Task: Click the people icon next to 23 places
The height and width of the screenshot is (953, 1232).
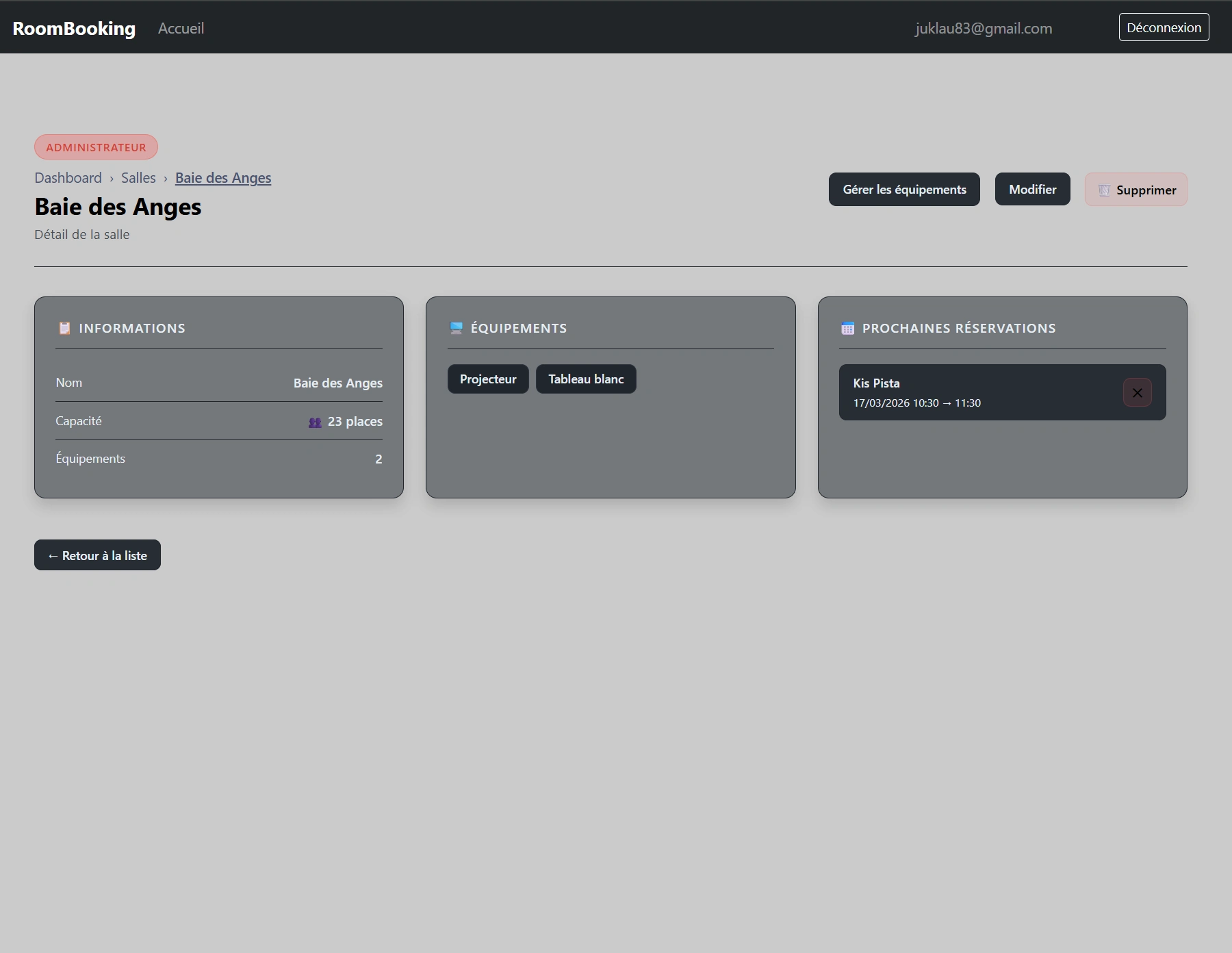Action: 315,422
